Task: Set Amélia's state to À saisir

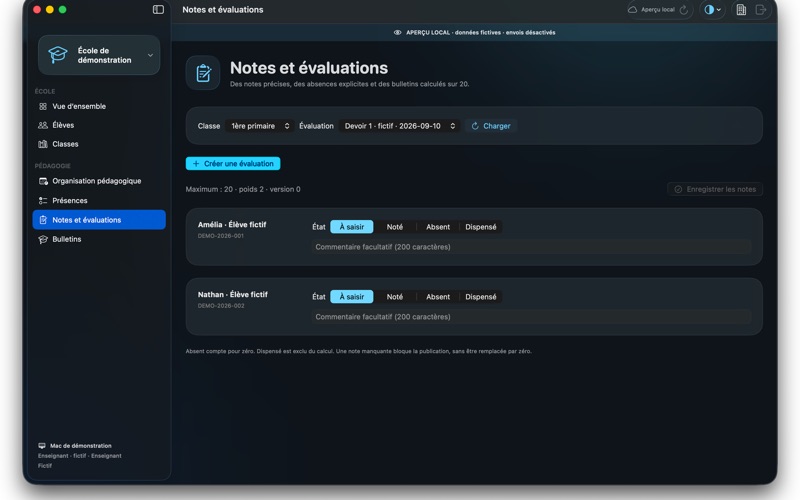Action: tap(352, 227)
